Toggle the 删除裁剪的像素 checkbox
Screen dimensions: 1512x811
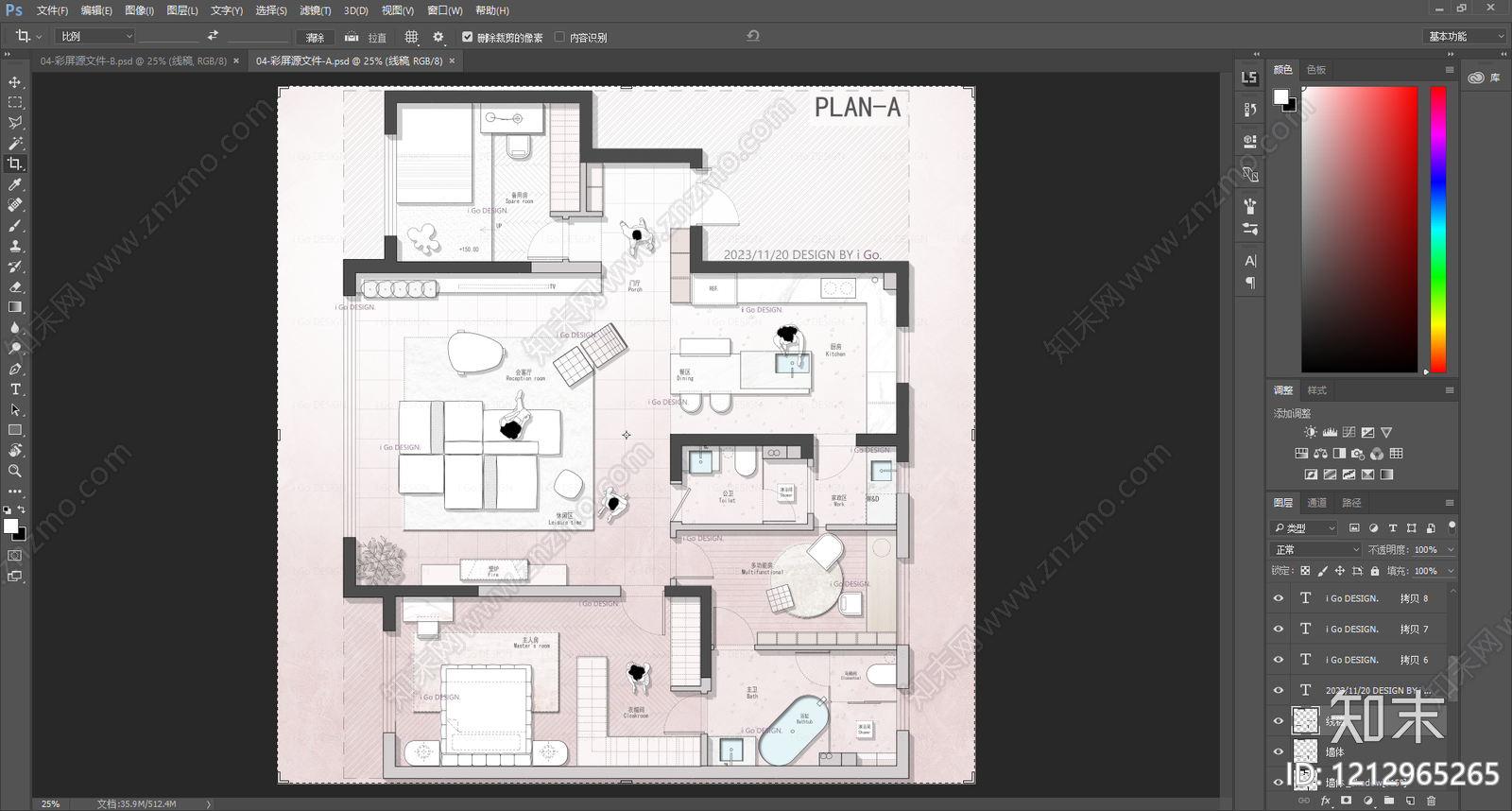pos(467,37)
